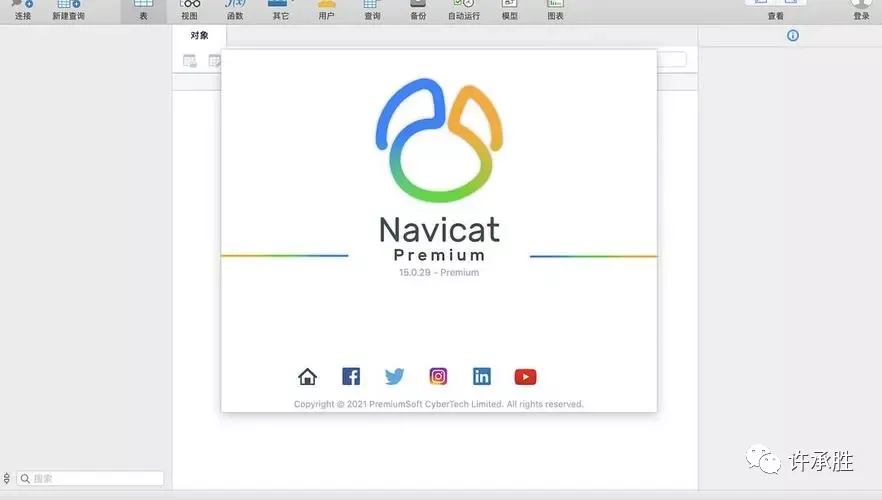Click 登录 (Sign in) account button

pos(861,10)
